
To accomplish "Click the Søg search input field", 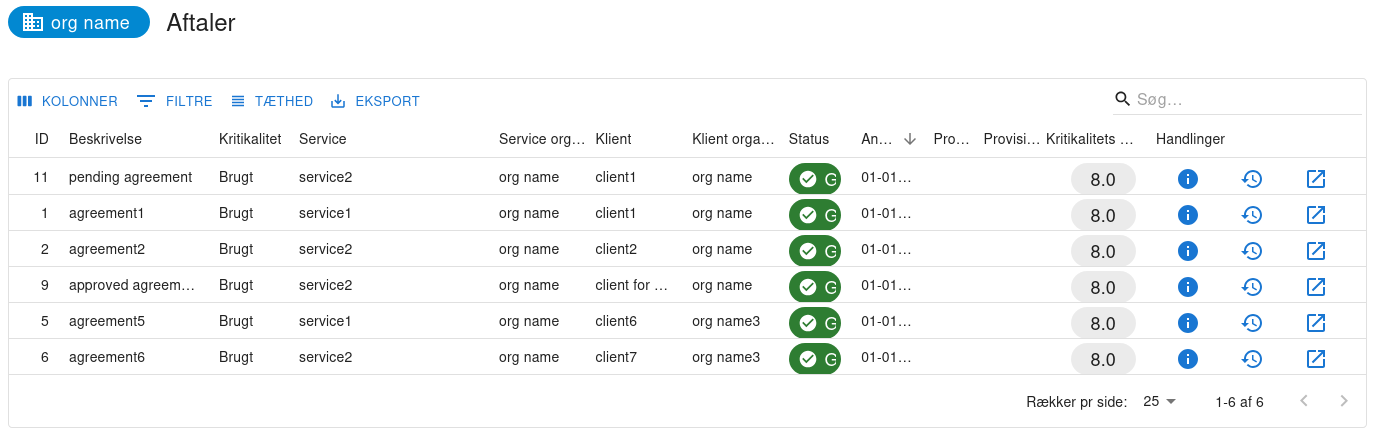I will [x=1245, y=99].
